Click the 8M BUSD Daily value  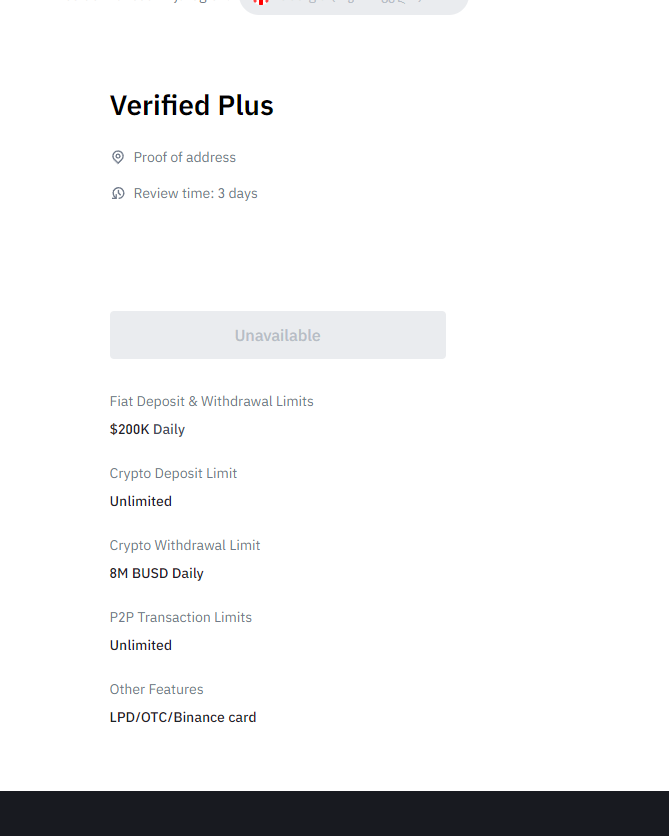(x=156, y=573)
